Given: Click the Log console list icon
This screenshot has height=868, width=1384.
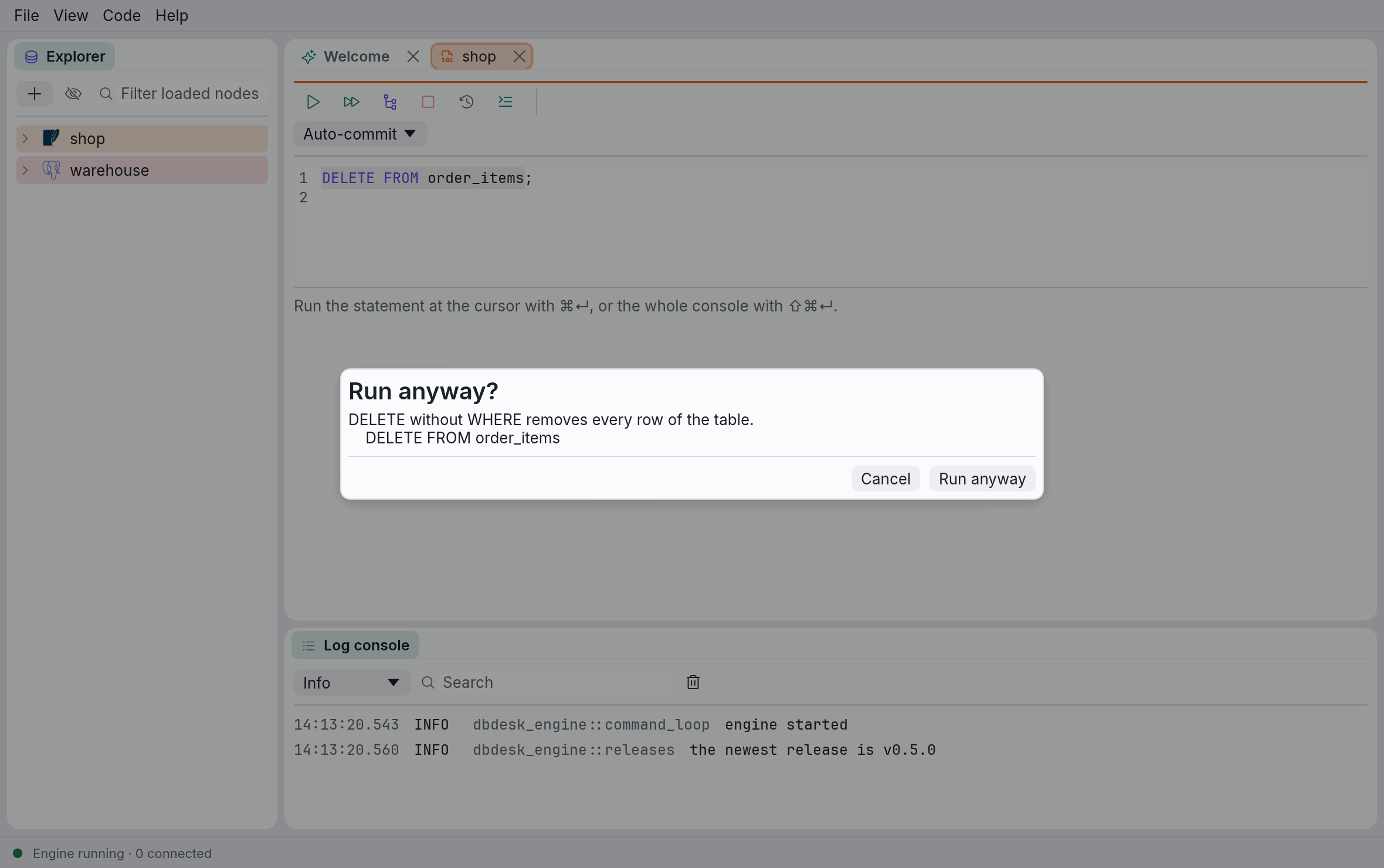Looking at the screenshot, I should pyautogui.click(x=308, y=646).
